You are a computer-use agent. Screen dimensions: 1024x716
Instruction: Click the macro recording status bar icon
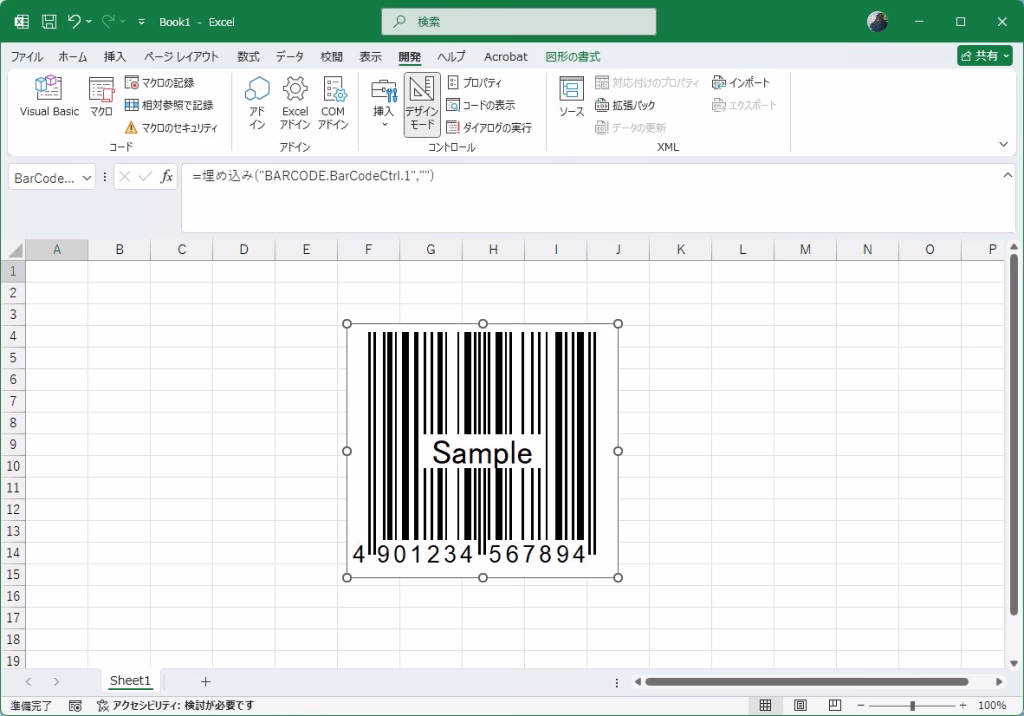(x=75, y=706)
